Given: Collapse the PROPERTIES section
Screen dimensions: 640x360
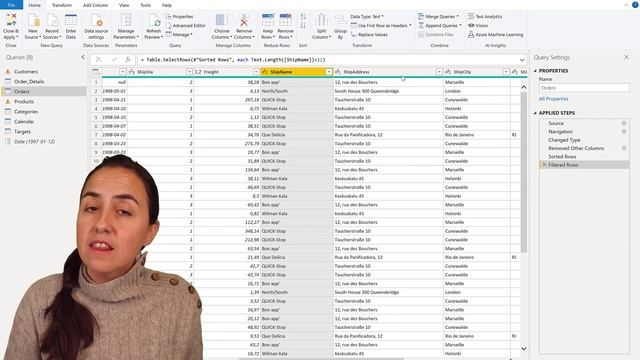Looking at the screenshot, I should point(535,71).
